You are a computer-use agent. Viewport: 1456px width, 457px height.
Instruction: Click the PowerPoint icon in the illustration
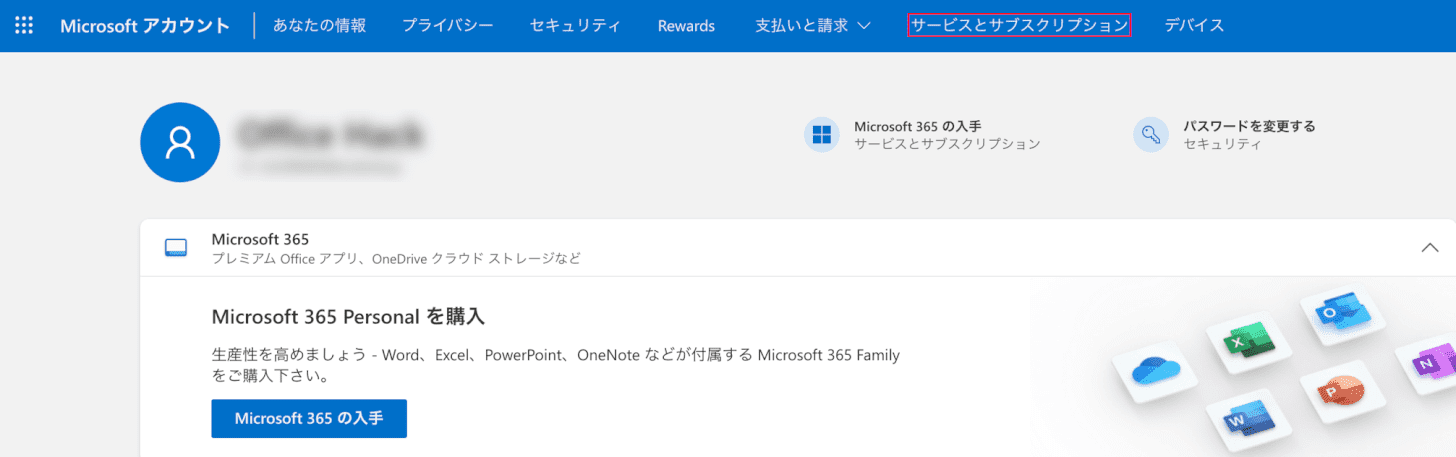coord(1331,391)
